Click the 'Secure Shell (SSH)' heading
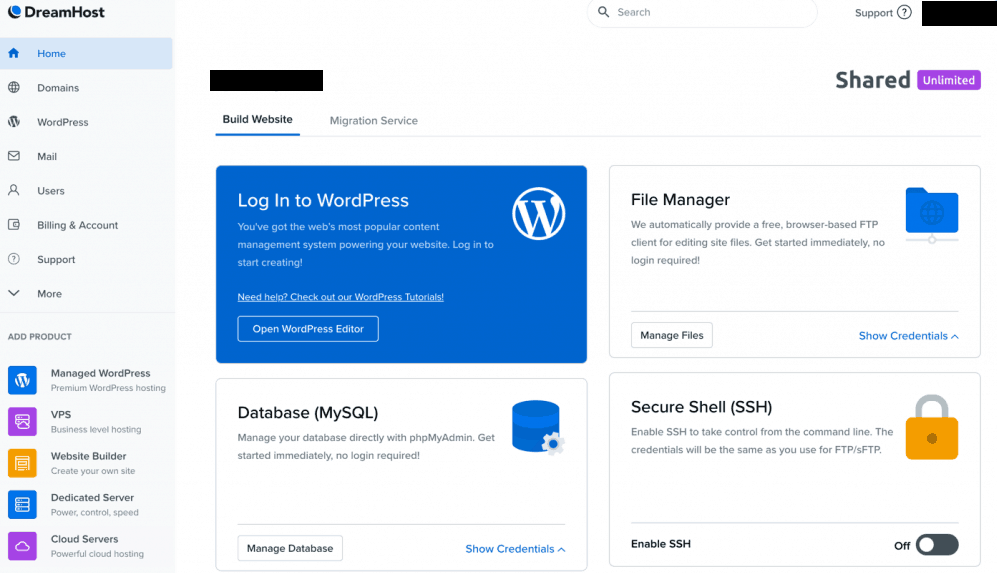 (x=701, y=407)
